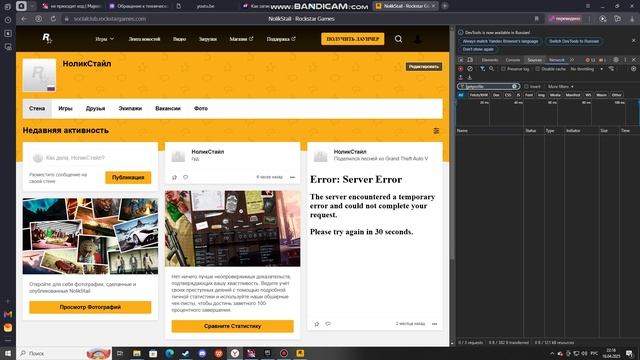Open the site search magnifier icon
The width and height of the screenshot is (640, 360).
click(398, 39)
